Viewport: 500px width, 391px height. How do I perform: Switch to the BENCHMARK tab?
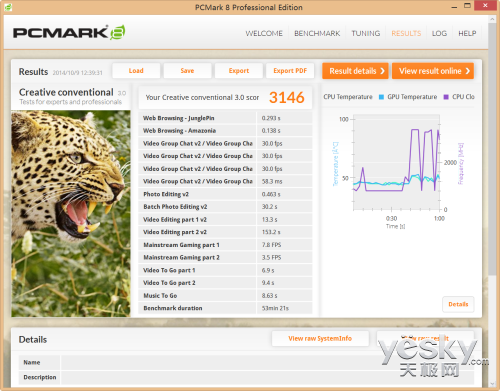pos(317,33)
